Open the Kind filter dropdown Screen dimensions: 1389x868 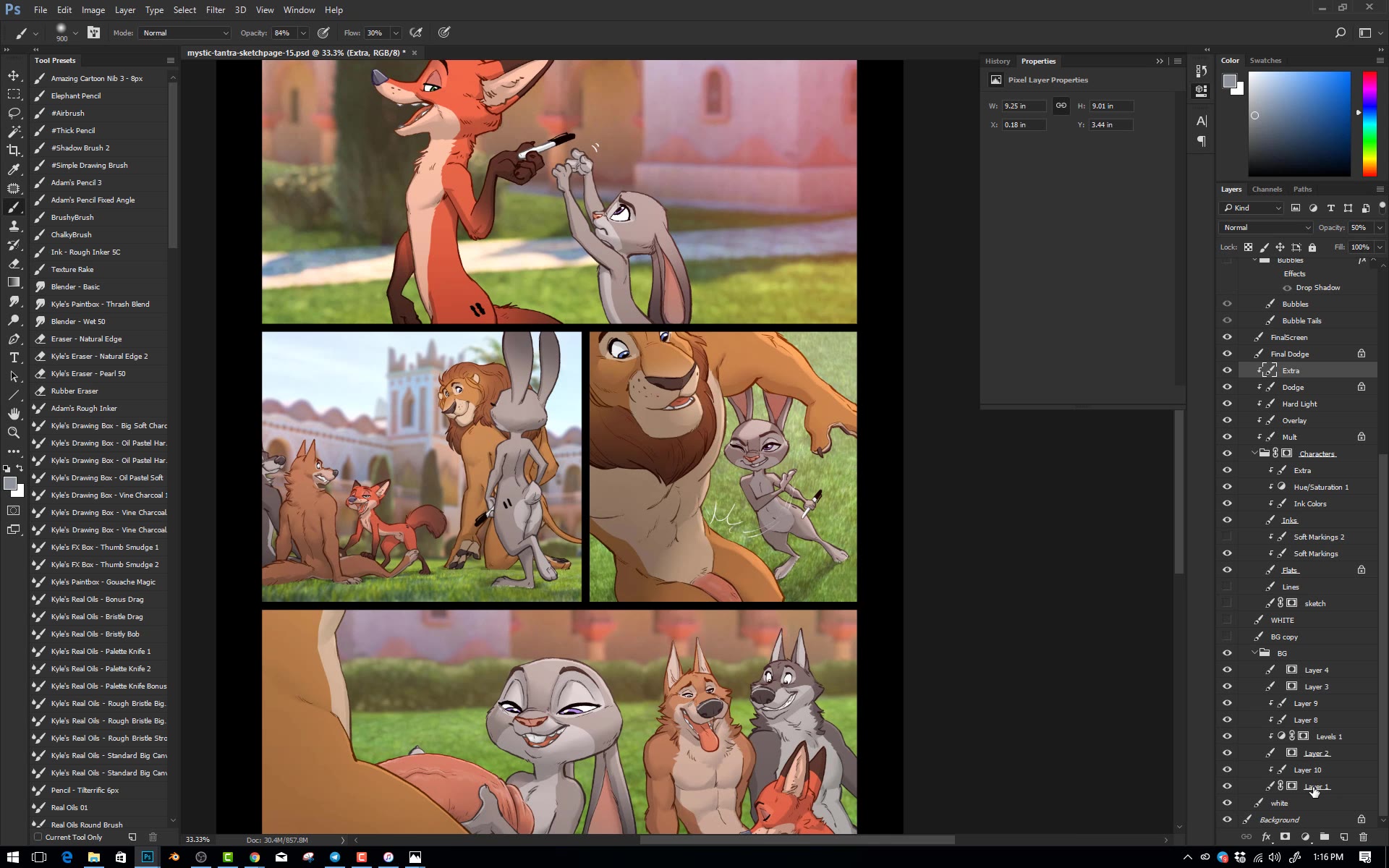point(1252,208)
